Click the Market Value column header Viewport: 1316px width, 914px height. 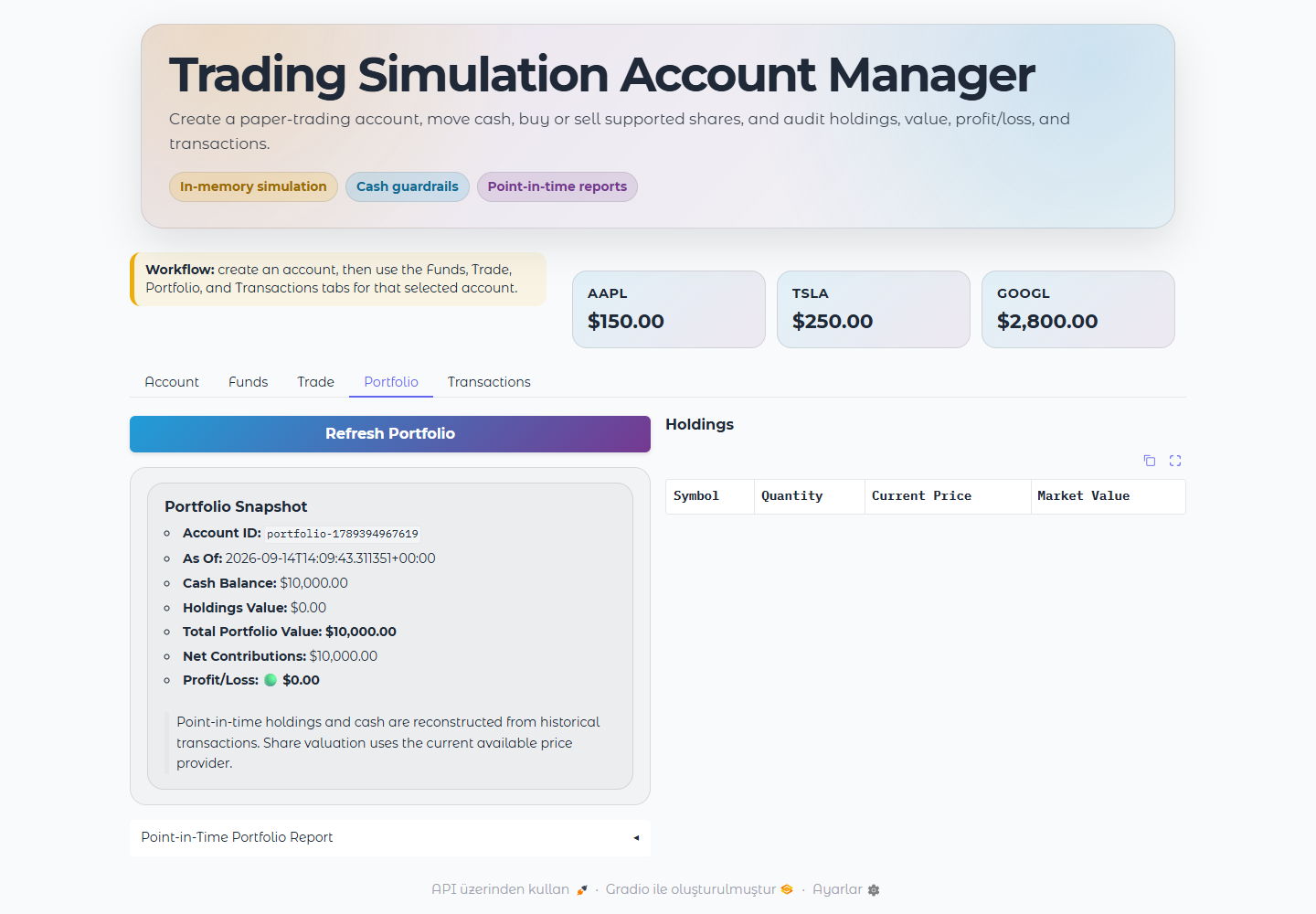[1108, 496]
